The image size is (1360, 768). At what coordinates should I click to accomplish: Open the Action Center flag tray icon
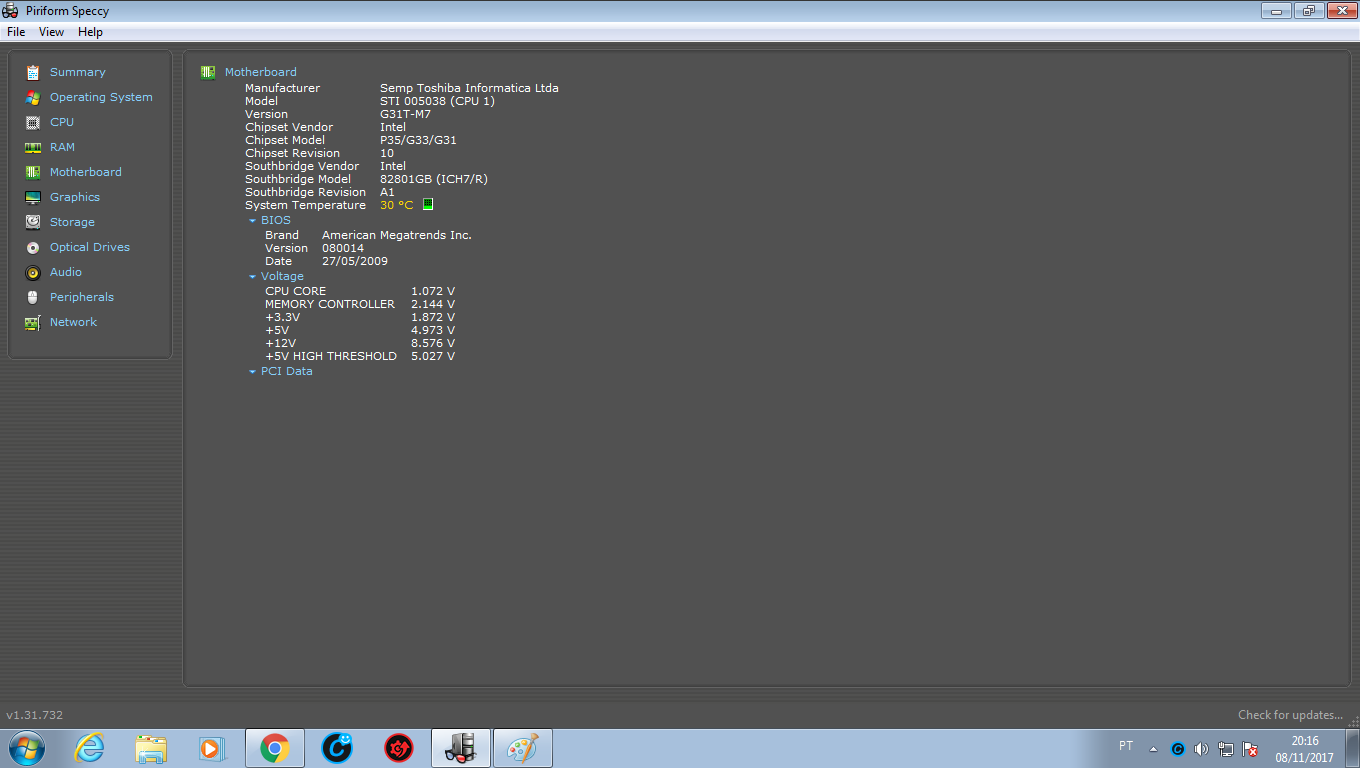1250,748
